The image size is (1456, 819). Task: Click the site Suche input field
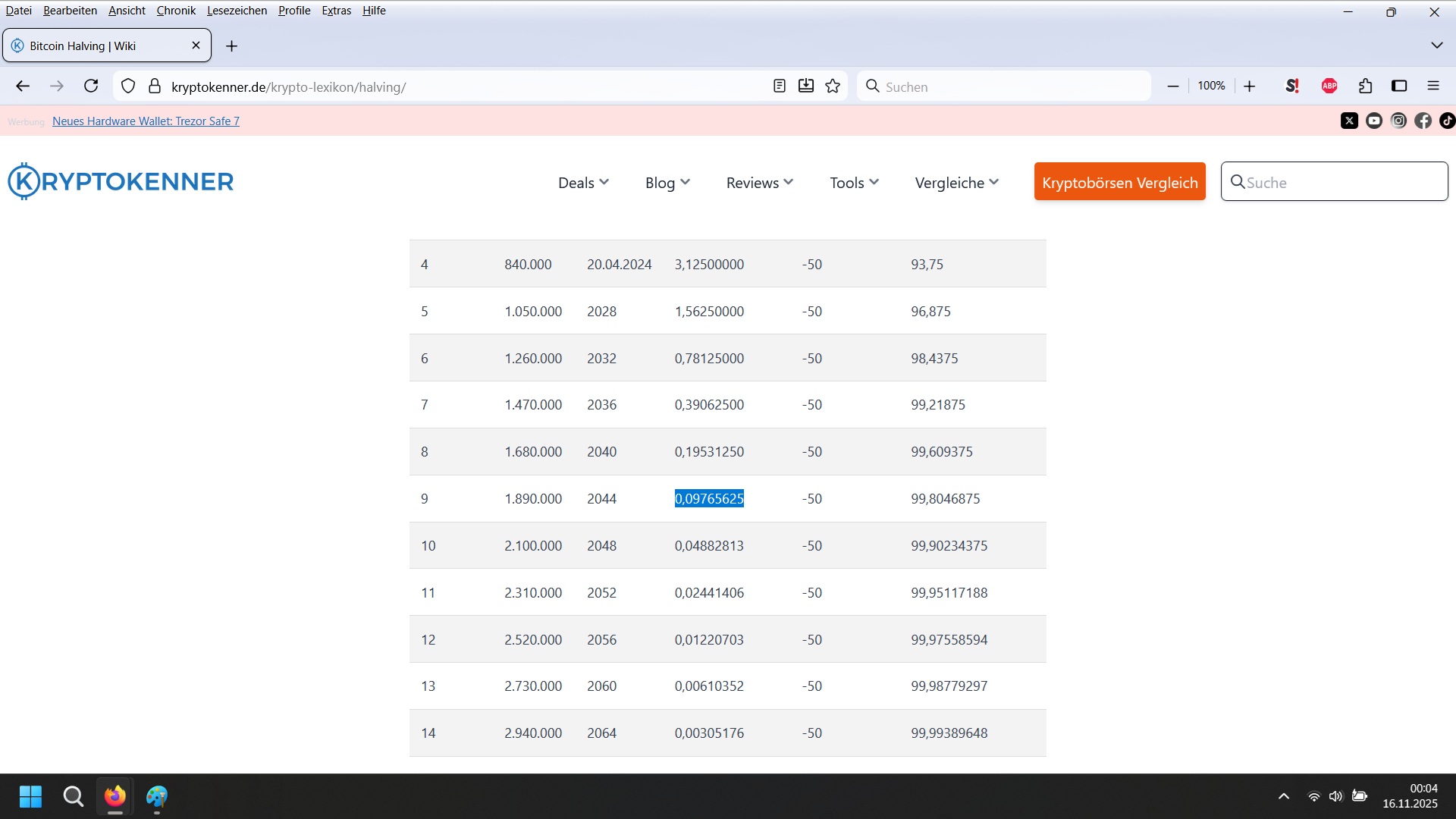1342,182
